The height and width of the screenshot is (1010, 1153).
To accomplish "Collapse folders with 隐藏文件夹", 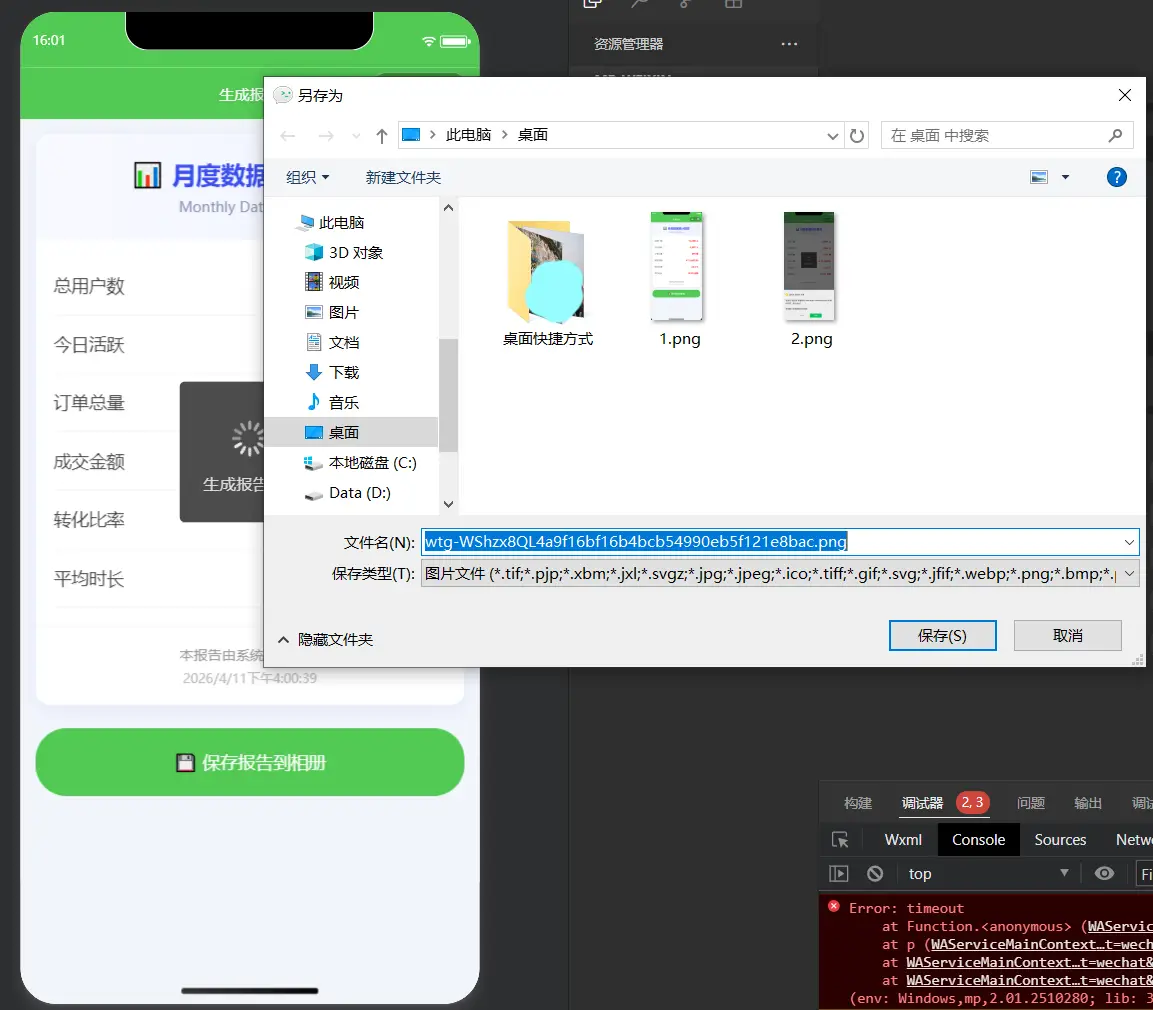I will tap(325, 639).
